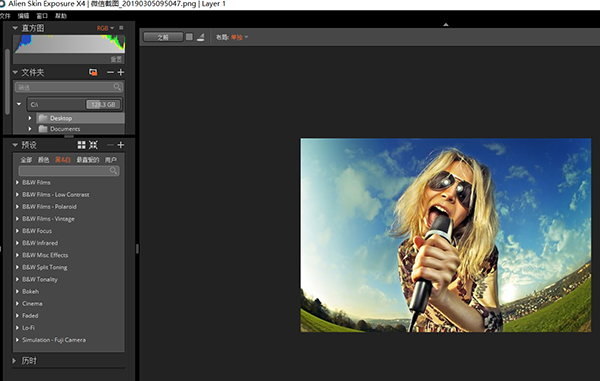Click the presets search input field
This screenshot has width=600, height=381.
[69, 171]
